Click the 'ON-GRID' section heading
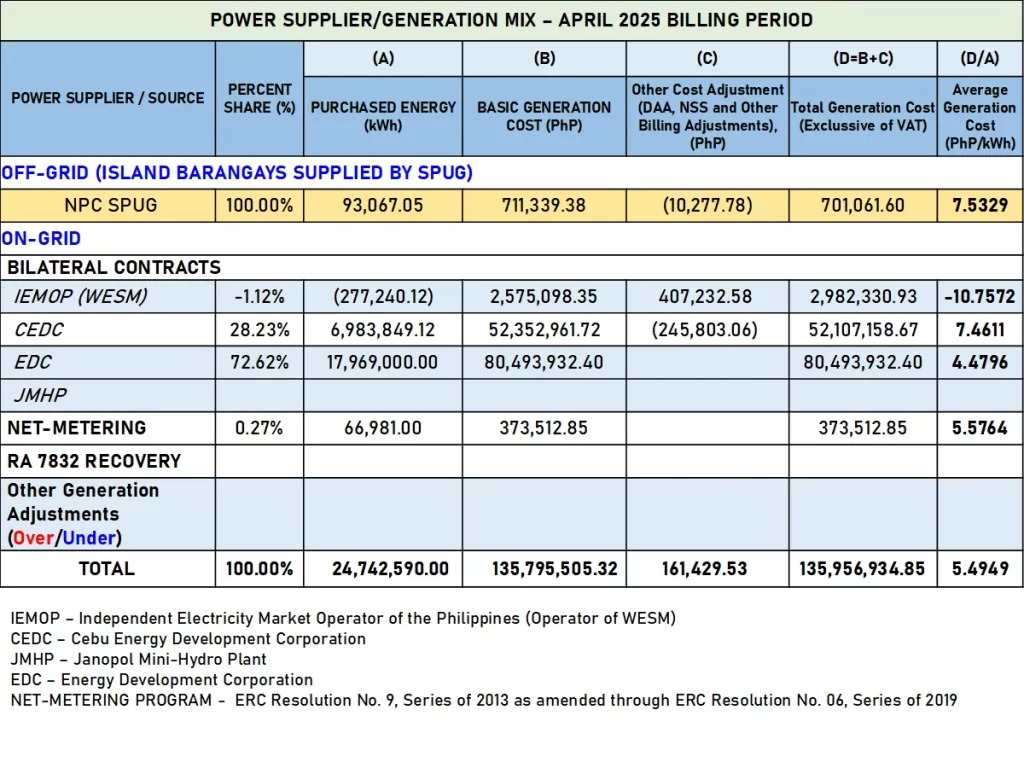Screen dimensions: 1024x768 41,239
